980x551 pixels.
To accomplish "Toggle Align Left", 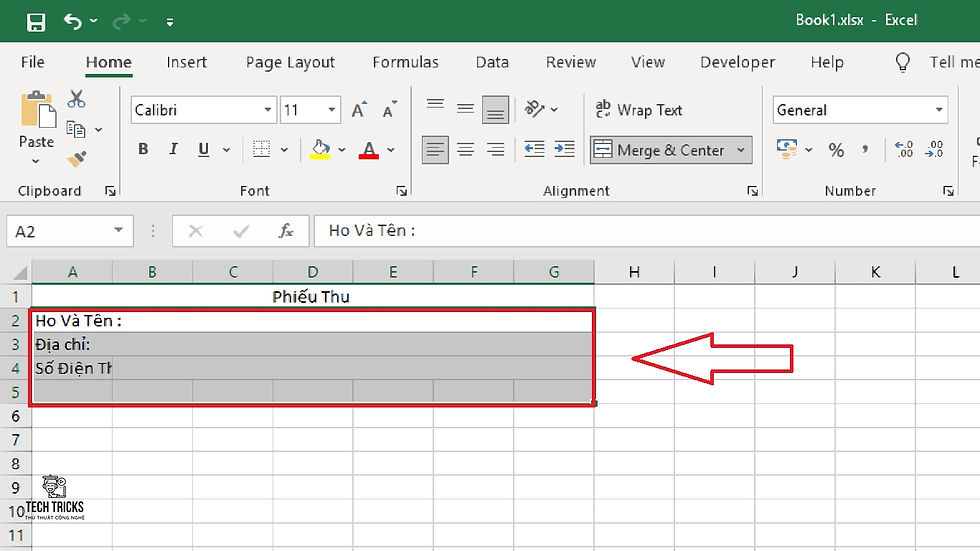I will click(435, 150).
